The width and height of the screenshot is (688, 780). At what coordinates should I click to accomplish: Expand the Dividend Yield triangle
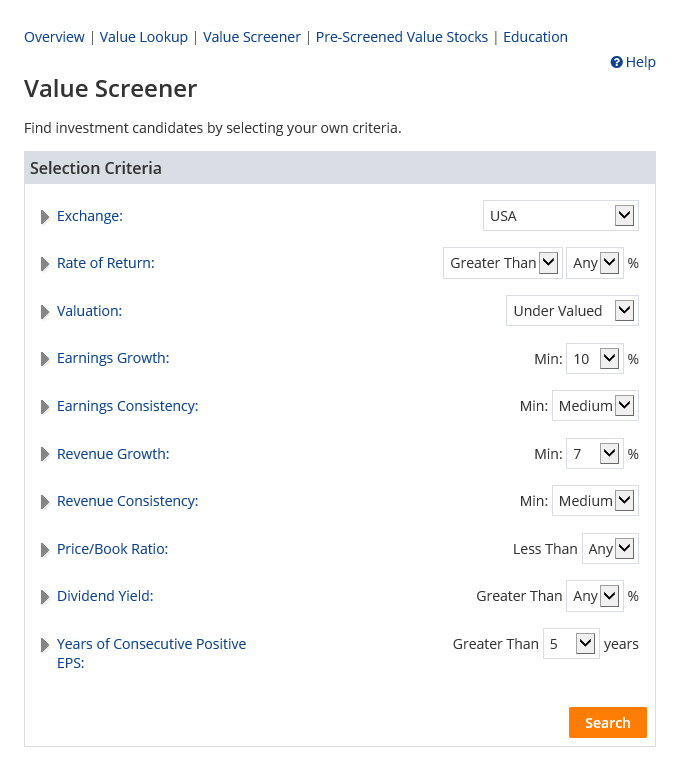click(45, 596)
